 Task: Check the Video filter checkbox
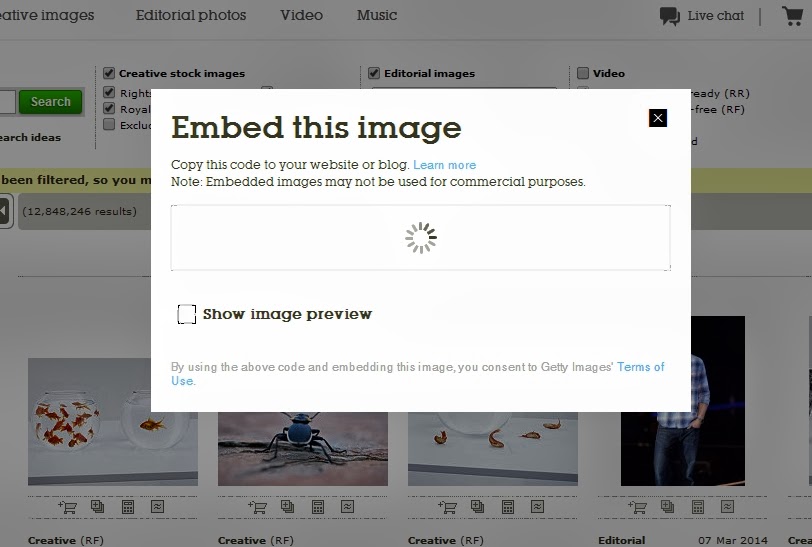point(583,73)
